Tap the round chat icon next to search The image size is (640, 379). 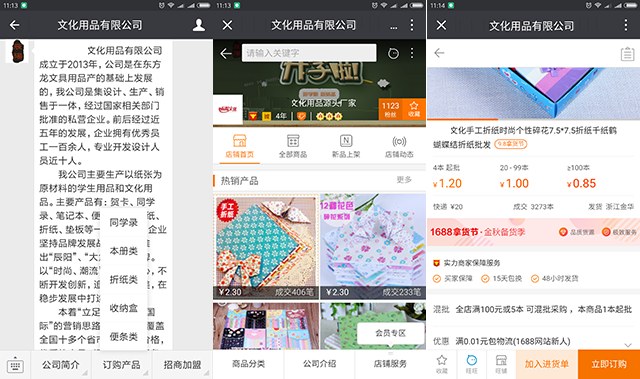tap(393, 53)
